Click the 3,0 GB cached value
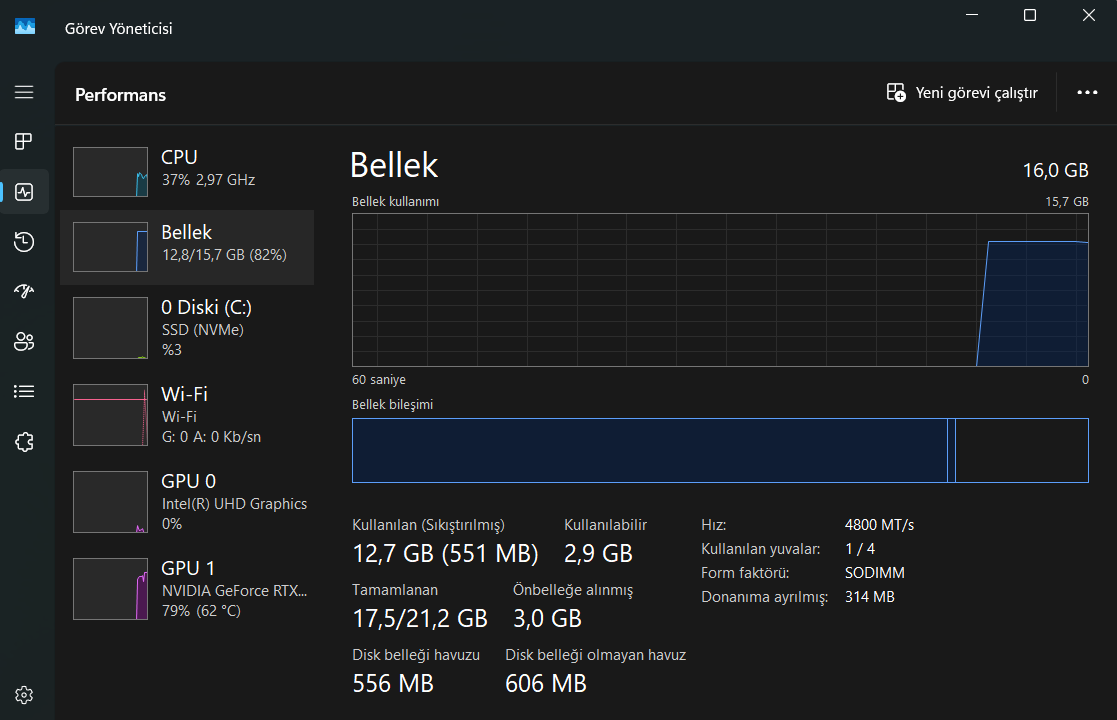Image resolution: width=1117 pixels, height=720 pixels. pyautogui.click(x=547, y=618)
